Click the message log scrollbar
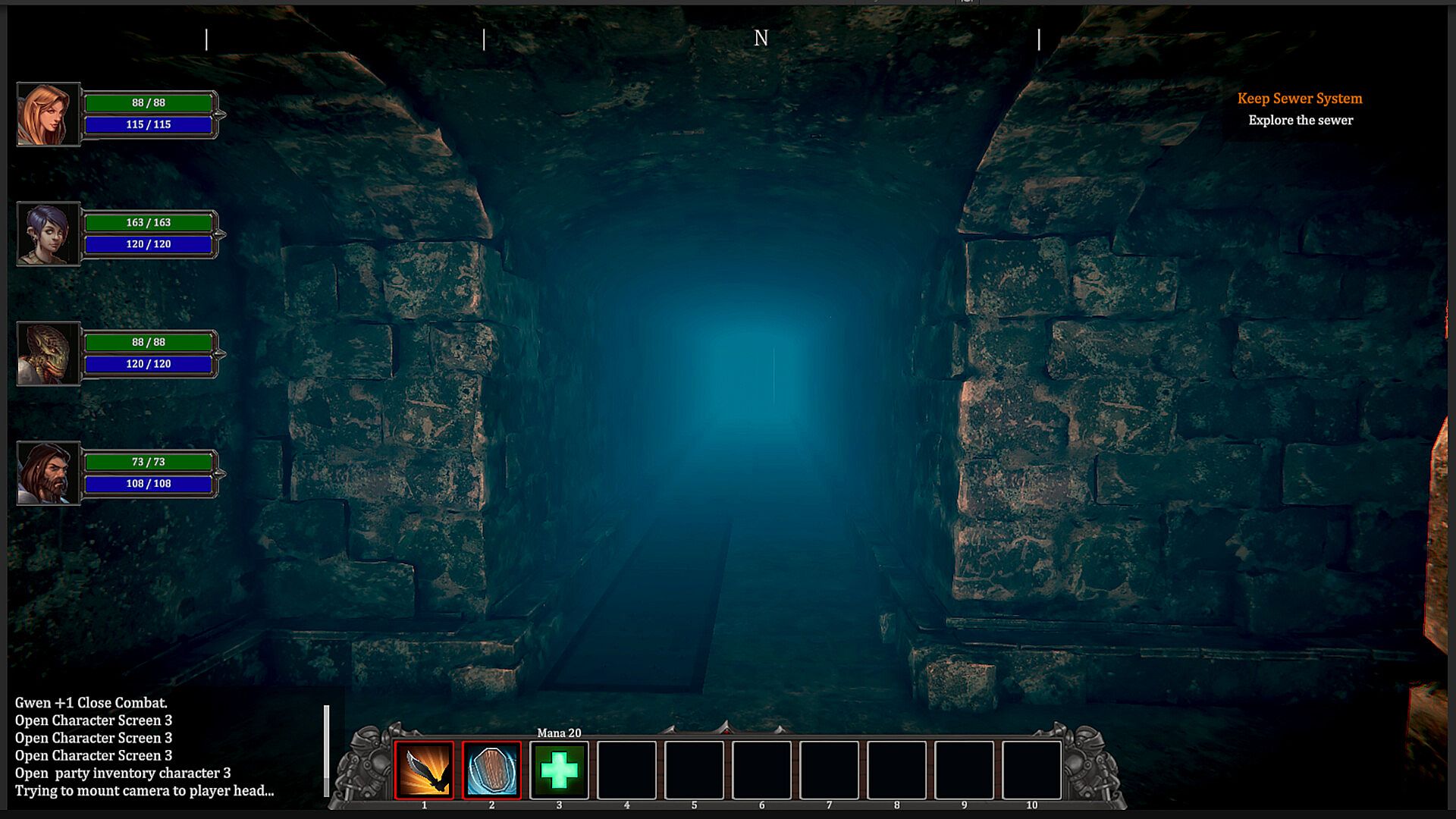Image resolution: width=1456 pixels, height=819 pixels. pos(327,751)
